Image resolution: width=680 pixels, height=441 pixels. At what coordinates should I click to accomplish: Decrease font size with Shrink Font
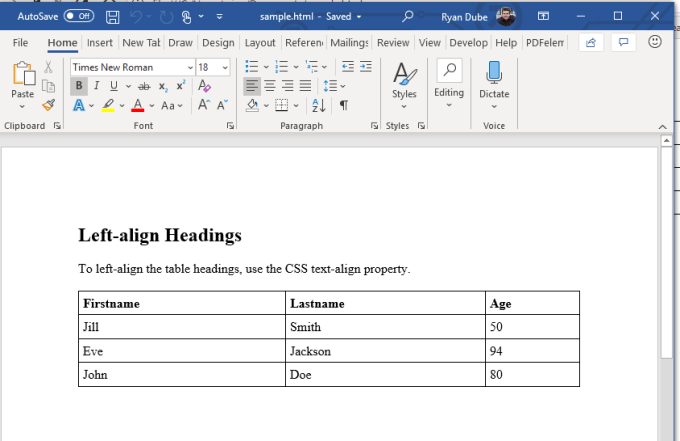pyautogui.click(x=222, y=105)
